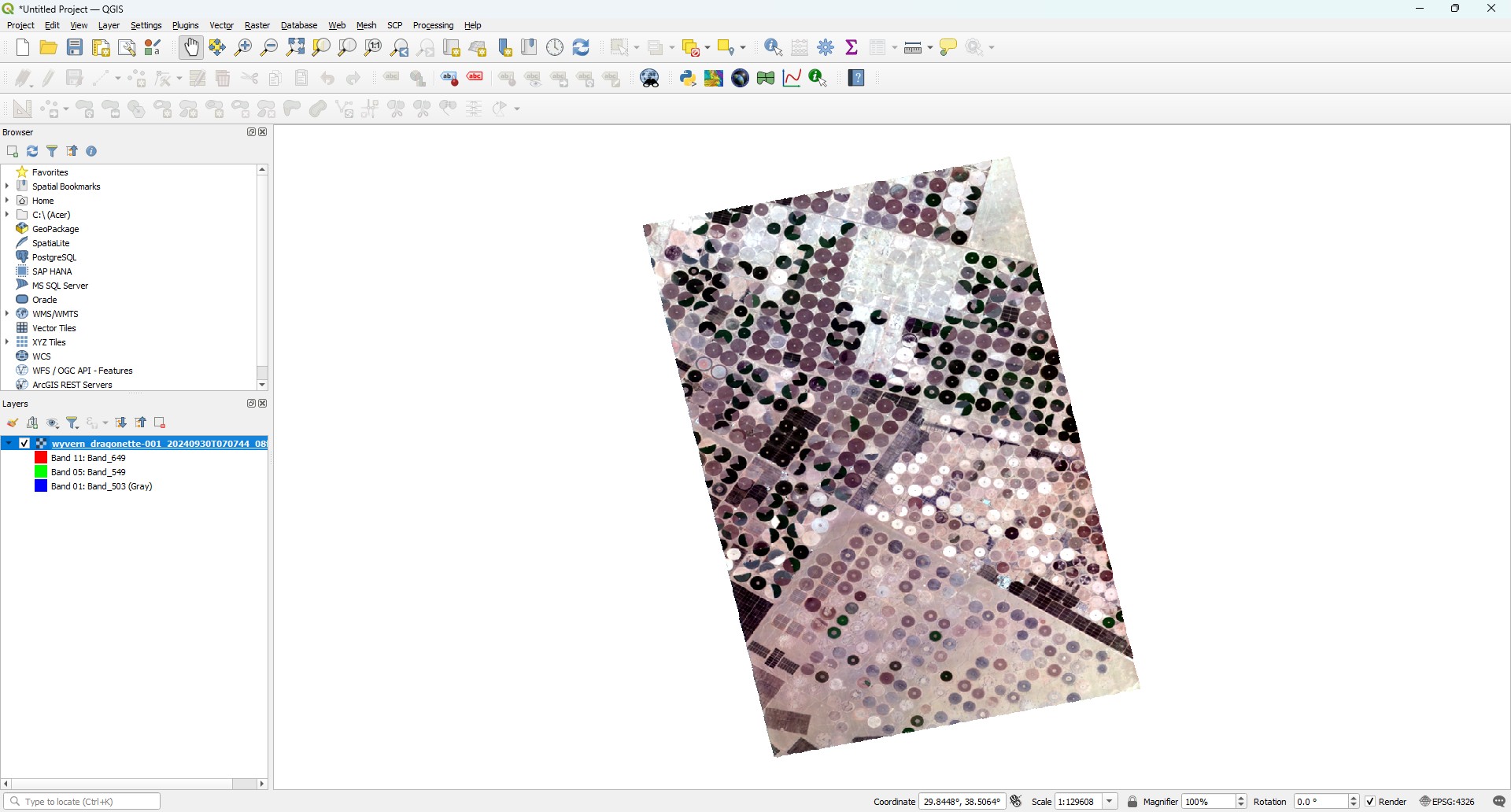Click the Remove Layer icon in Layers panel
Screen dimensions: 1511x812
[161, 423]
